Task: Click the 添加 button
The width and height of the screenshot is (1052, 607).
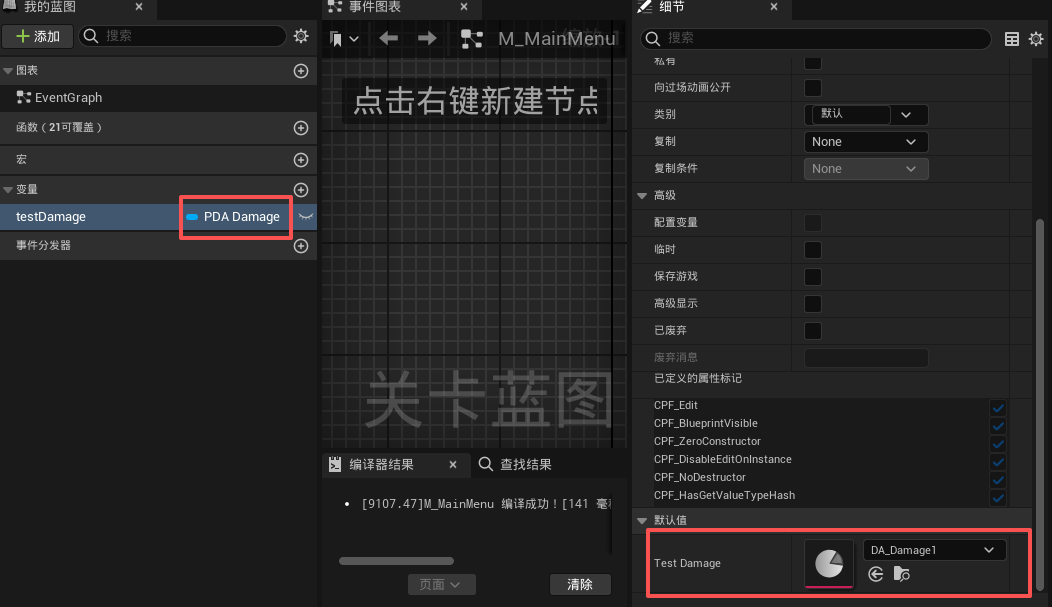Action: click(x=37, y=36)
